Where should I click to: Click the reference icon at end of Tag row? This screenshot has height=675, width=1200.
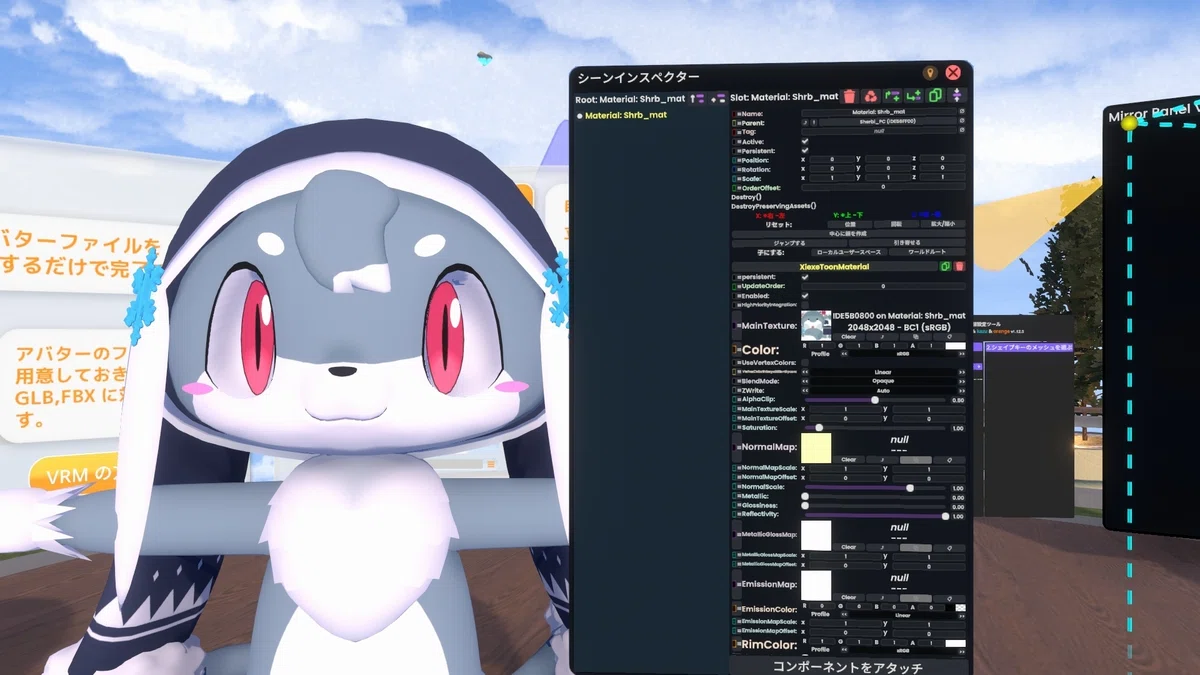tap(962, 130)
